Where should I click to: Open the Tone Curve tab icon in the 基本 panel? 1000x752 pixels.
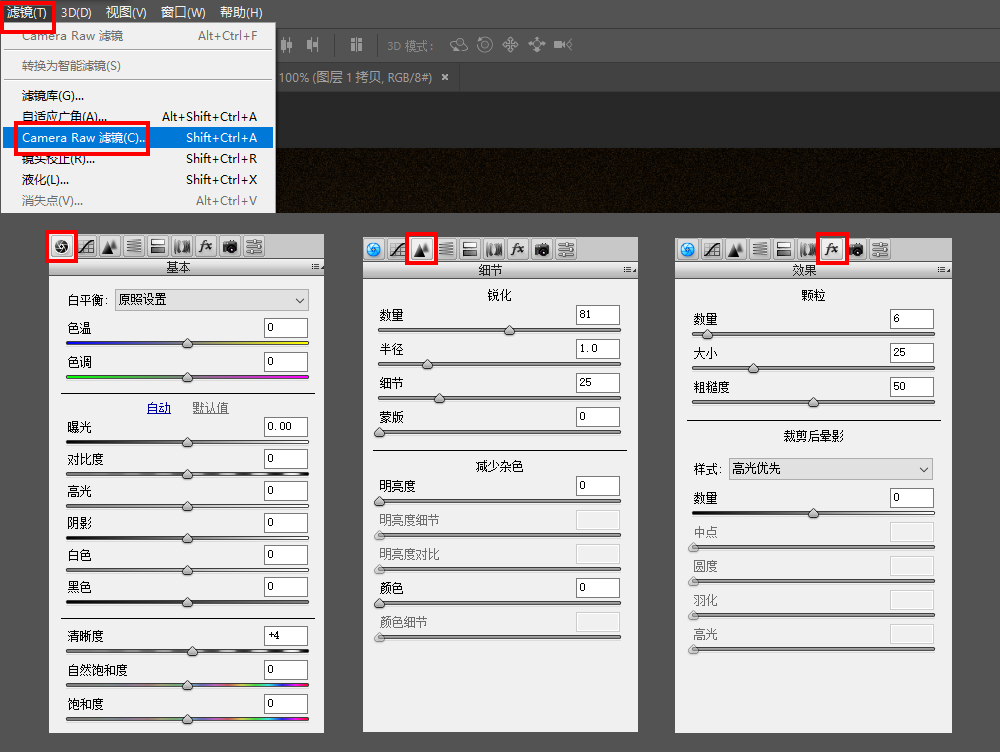86,246
